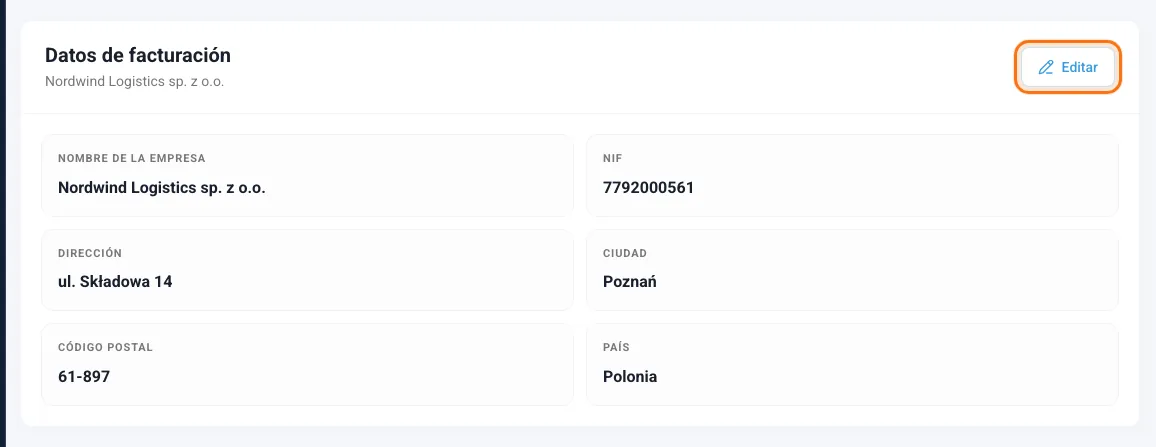Select the city value Poznań
Image resolution: width=1156 pixels, height=447 pixels.
click(x=630, y=282)
